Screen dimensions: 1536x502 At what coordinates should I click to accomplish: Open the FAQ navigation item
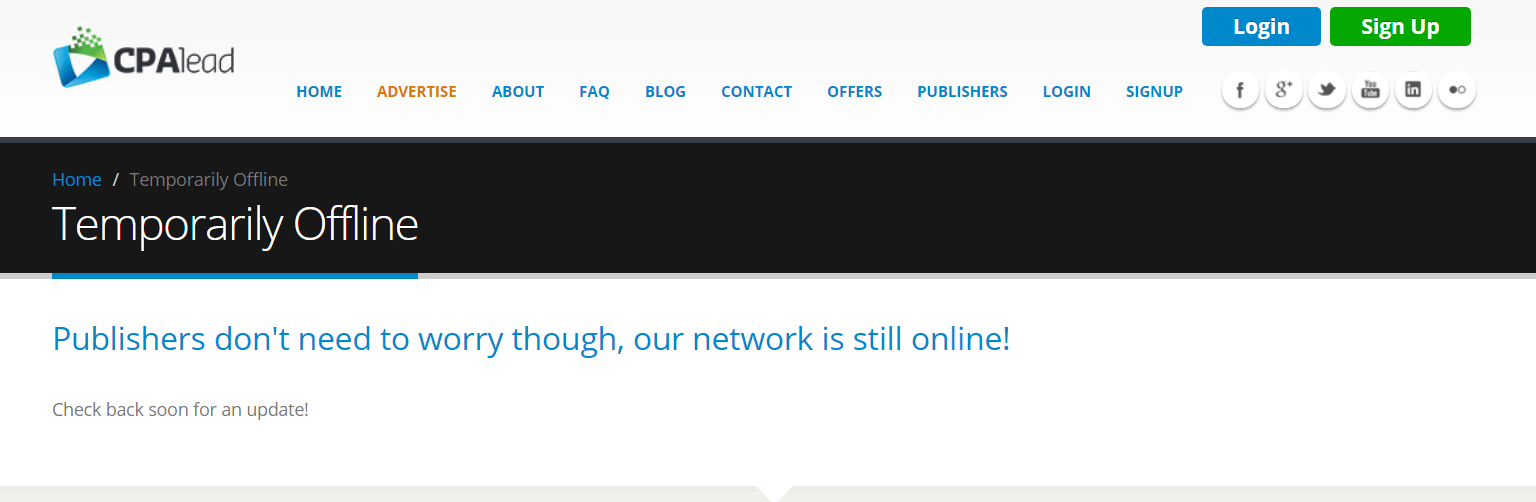[x=594, y=91]
